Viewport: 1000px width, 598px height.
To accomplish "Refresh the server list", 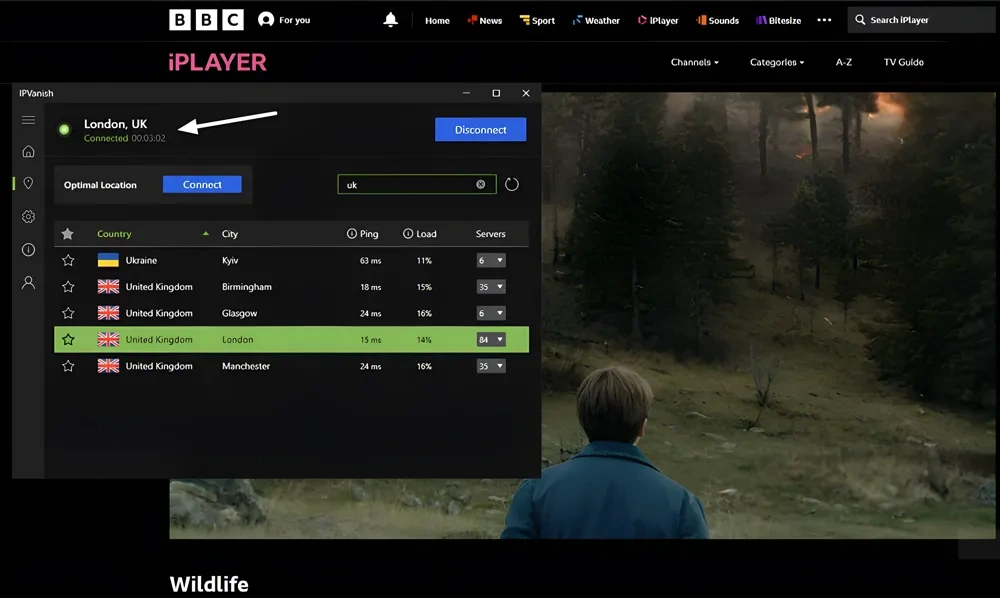I will click(x=511, y=184).
